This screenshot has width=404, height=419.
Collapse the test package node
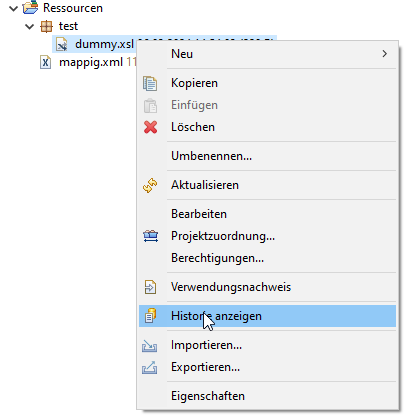coord(30,26)
